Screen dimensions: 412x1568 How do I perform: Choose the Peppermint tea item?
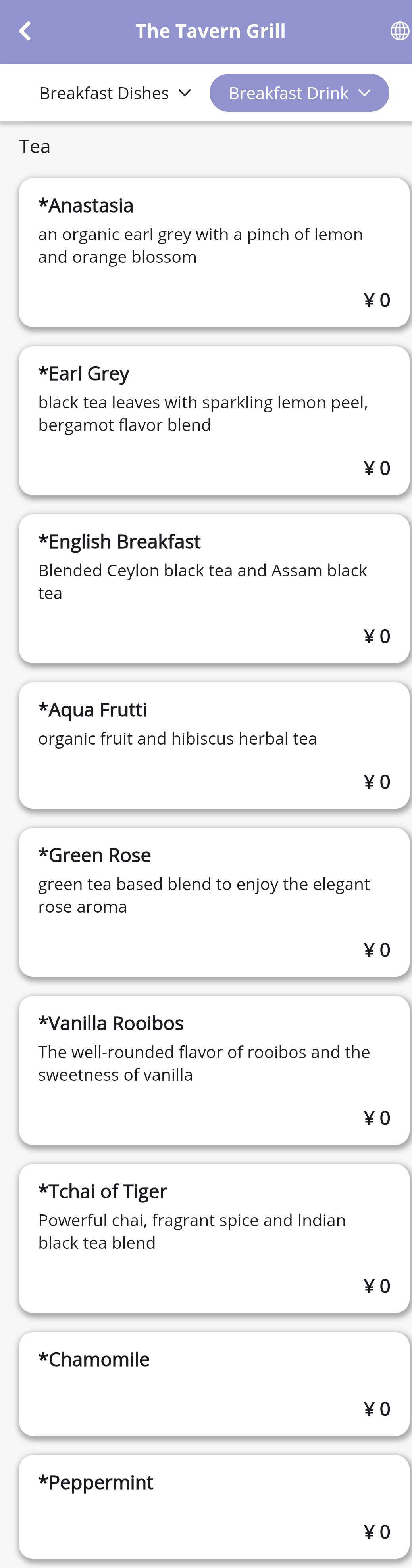pyautogui.click(x=213, y=1506)
